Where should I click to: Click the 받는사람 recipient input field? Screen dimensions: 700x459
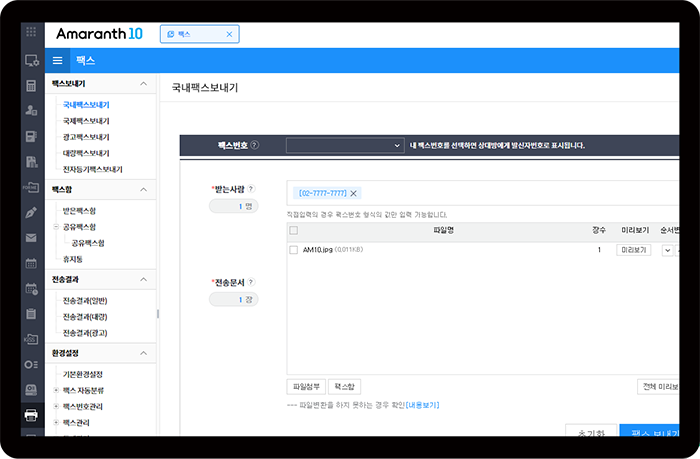pos(483,193)
